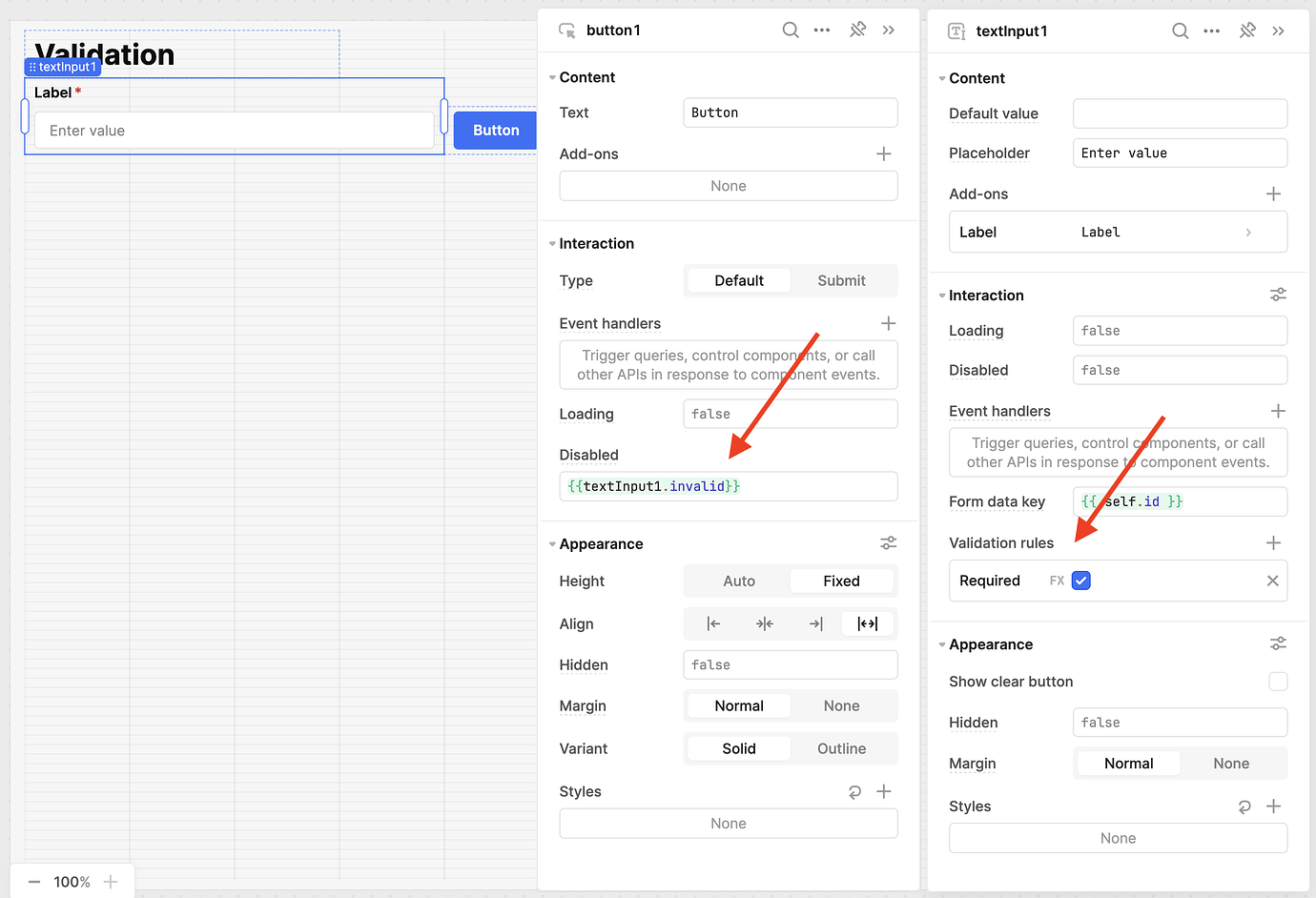Uncheck the Required validation rule checkbox
The width and height of the screenshot is (1316, 898).
[1080, 580]
